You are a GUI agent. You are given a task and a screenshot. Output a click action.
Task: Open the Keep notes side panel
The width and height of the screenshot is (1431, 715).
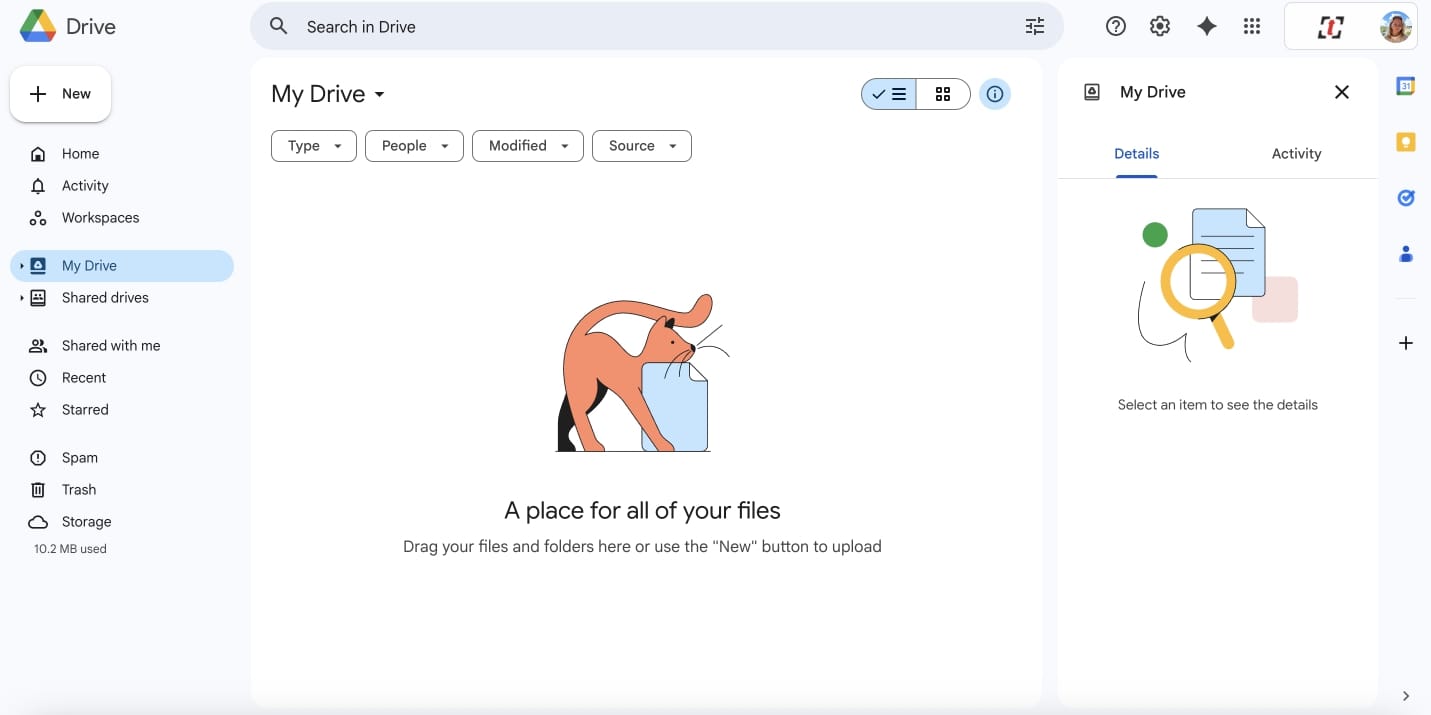click(x=1406, y=142)
